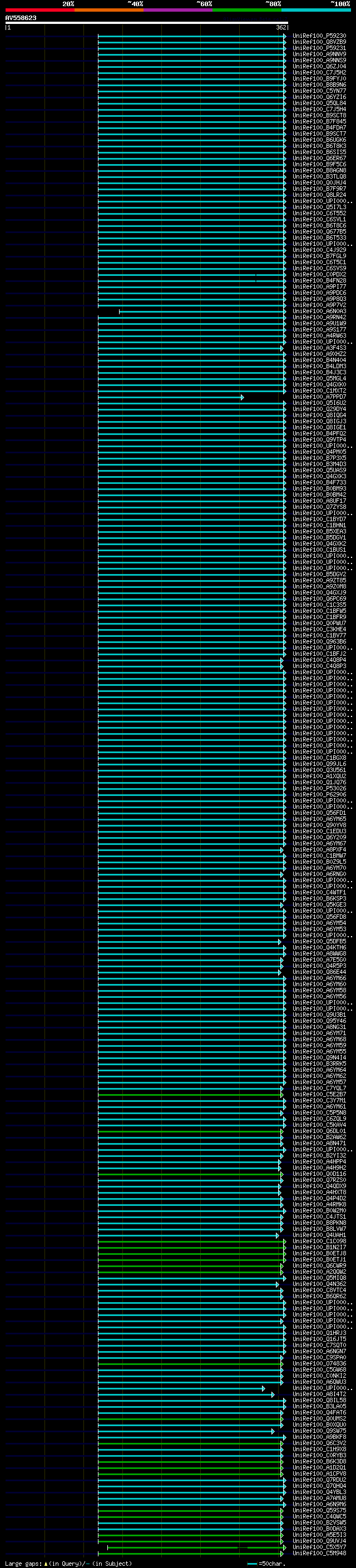Select hit label UniRef100_Q6ER67

point(319,159)
